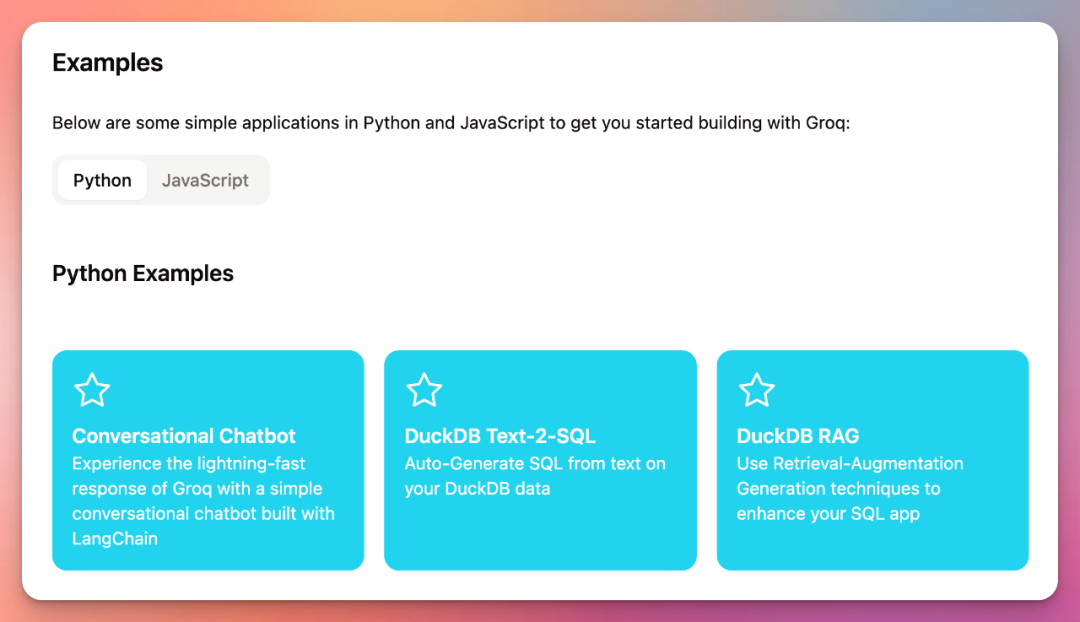This screenshot has width=1080, height=622.
Task: Switch to the Python tab
Action: tap(102, 180)
